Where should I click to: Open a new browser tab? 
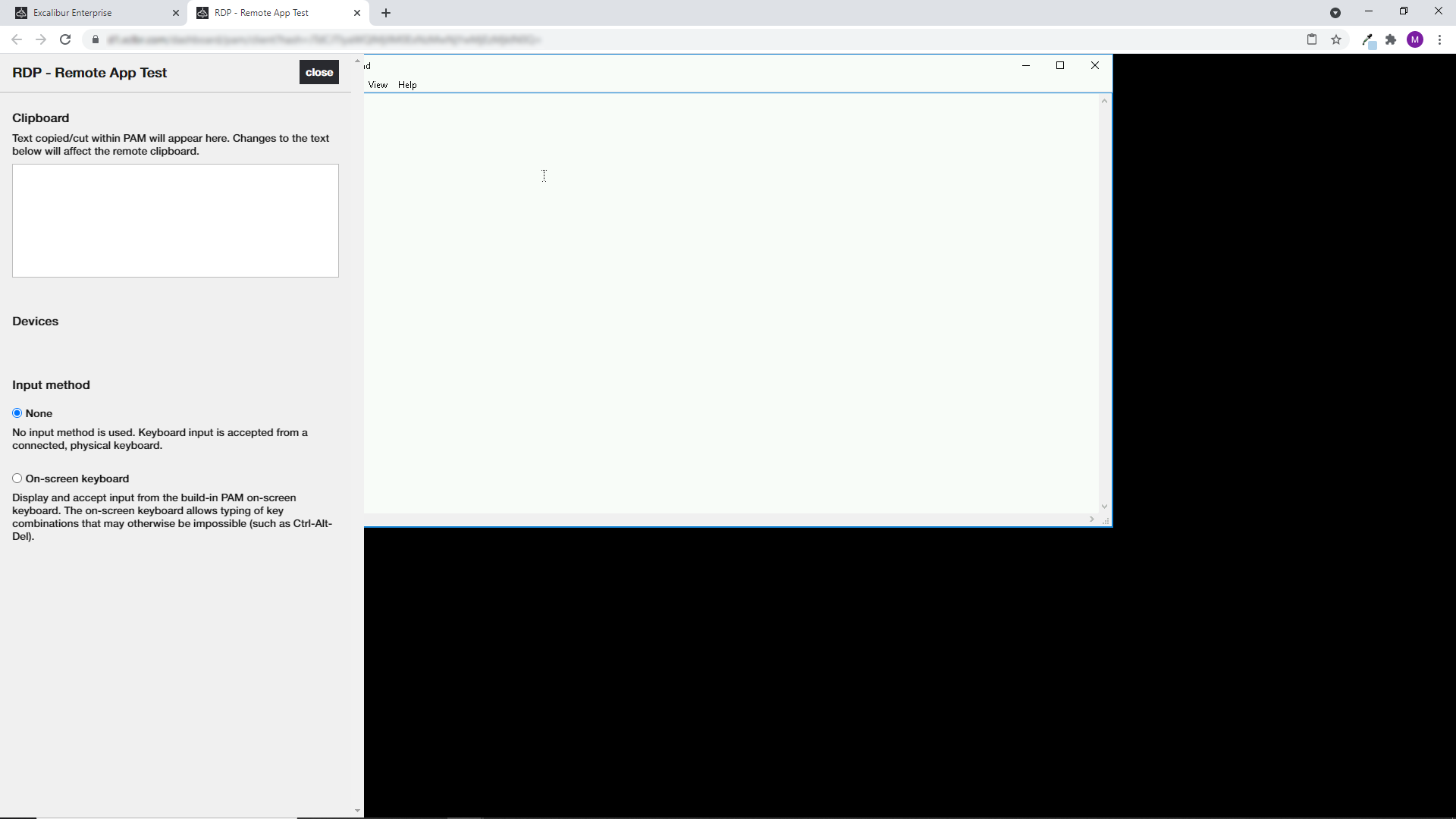(386, 13)
